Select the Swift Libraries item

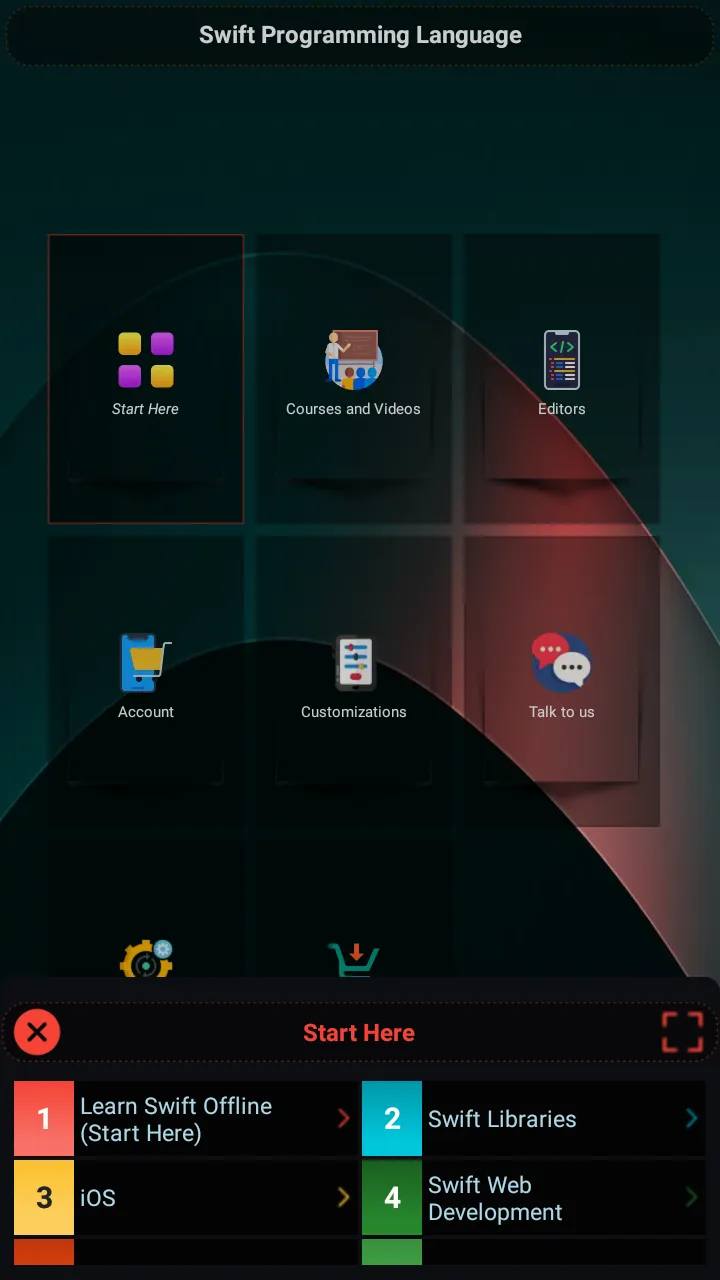[534, 1119]
